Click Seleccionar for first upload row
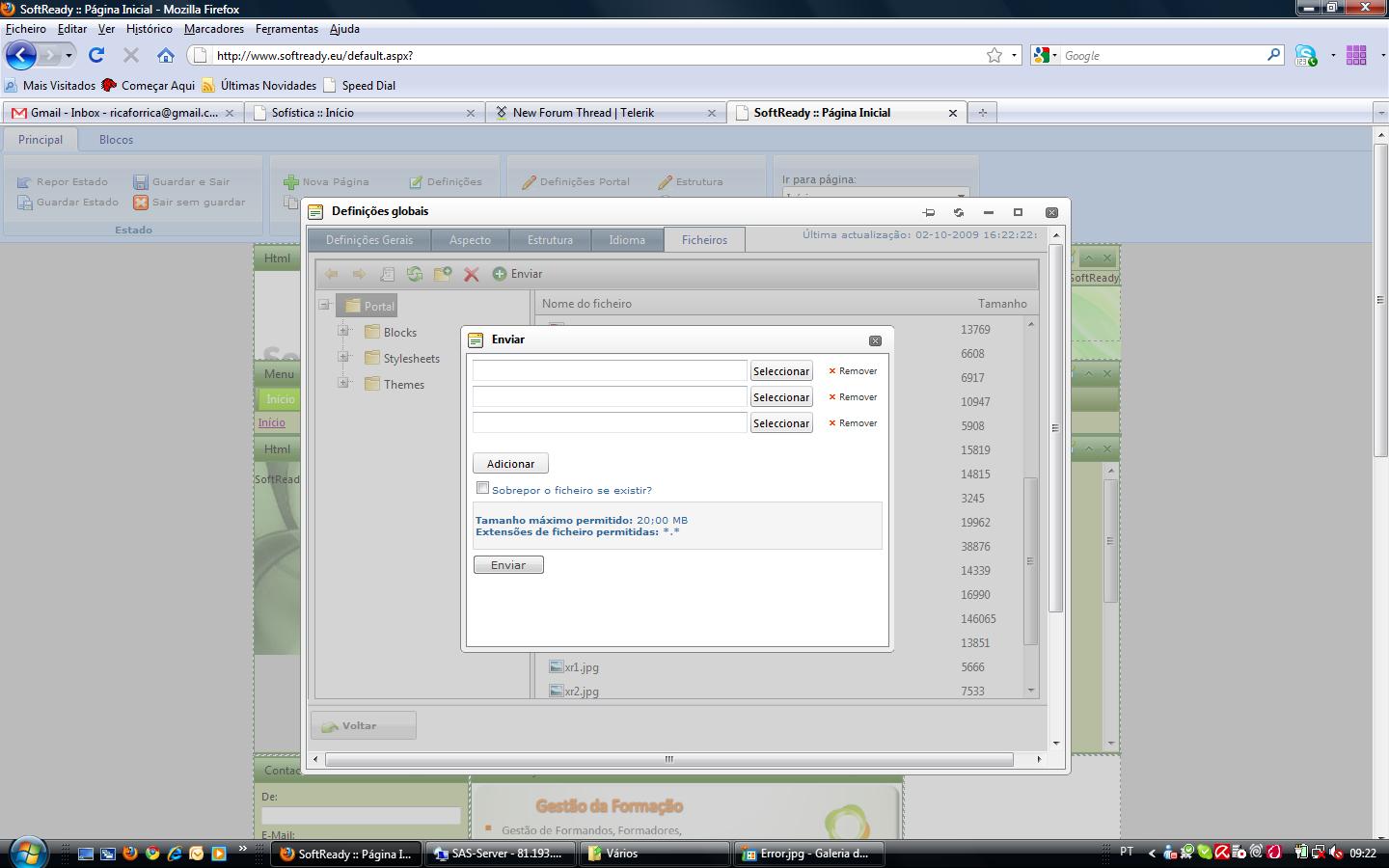This screenshot has height=868, width=1389. [x=781, y=371]
